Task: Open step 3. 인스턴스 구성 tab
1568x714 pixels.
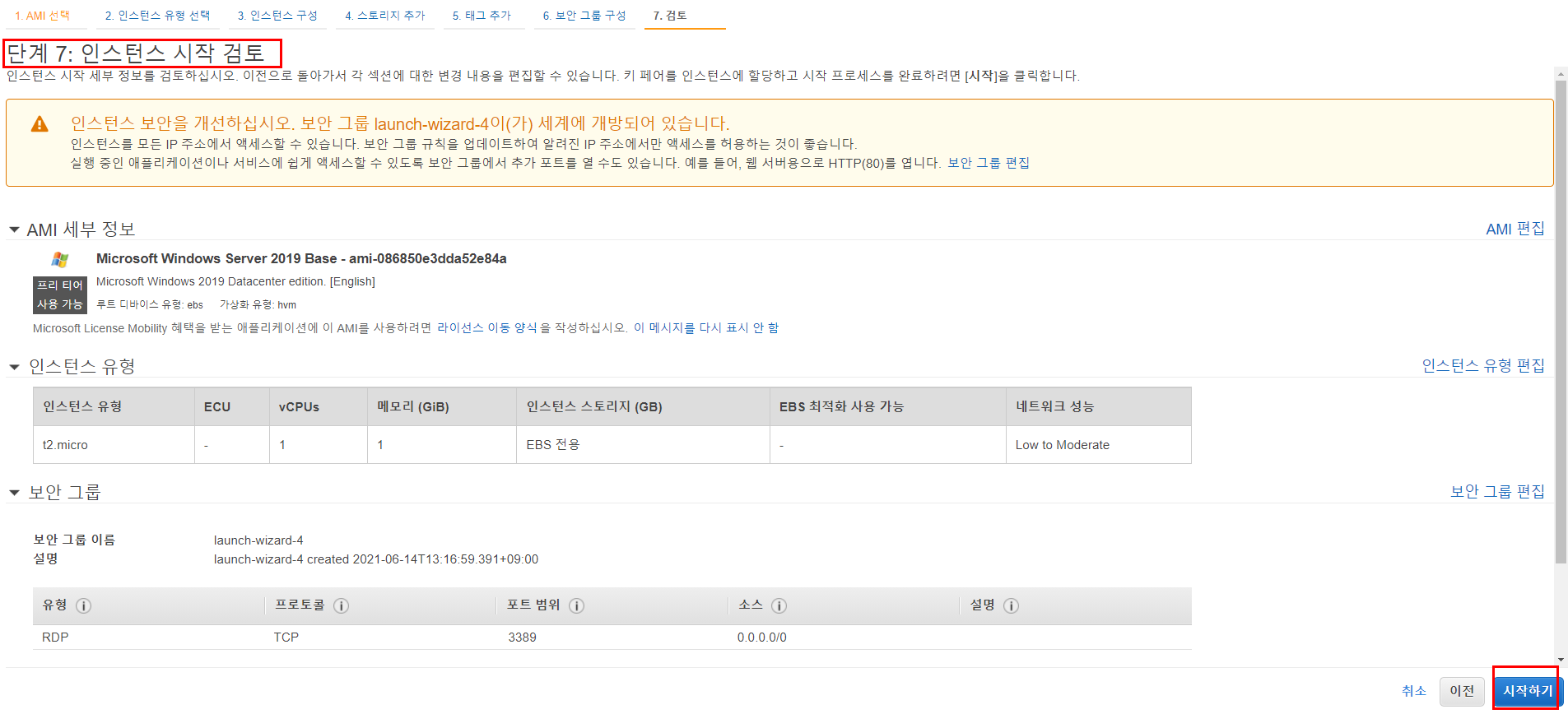Action: (x=277, y=16)
